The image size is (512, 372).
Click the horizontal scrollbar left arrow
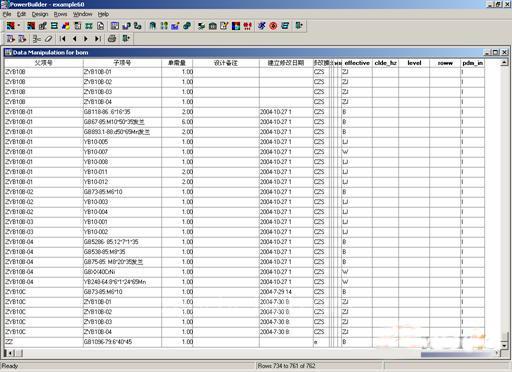click(11, 353)
